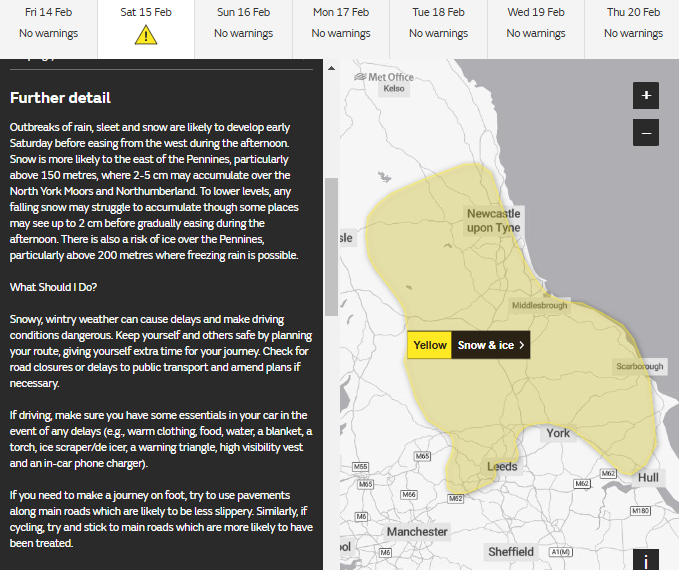Click the York label on the map
The height and width of the screenshot is (570, 679).
coord(558,433)
